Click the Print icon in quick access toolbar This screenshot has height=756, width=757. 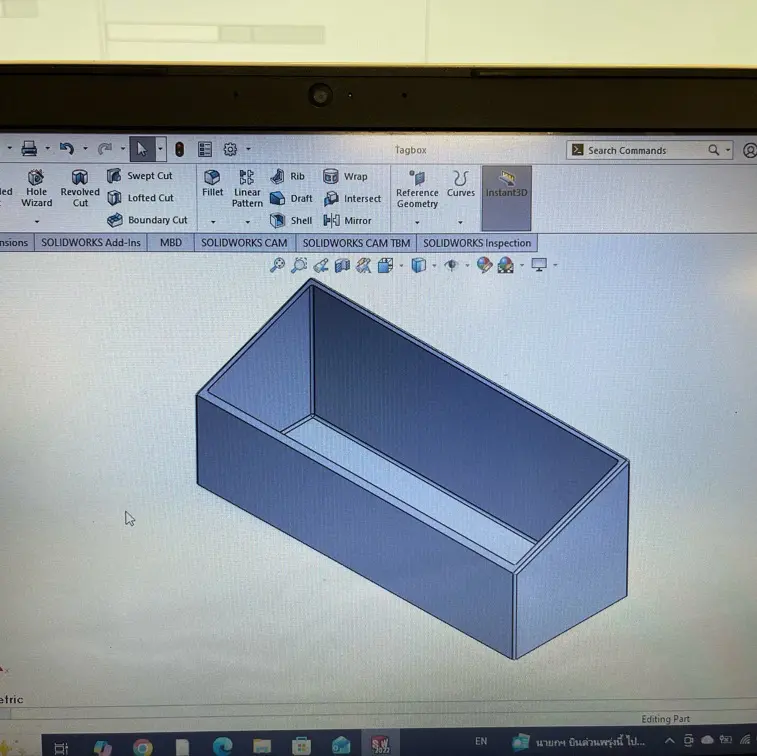(x=29, y=149)
